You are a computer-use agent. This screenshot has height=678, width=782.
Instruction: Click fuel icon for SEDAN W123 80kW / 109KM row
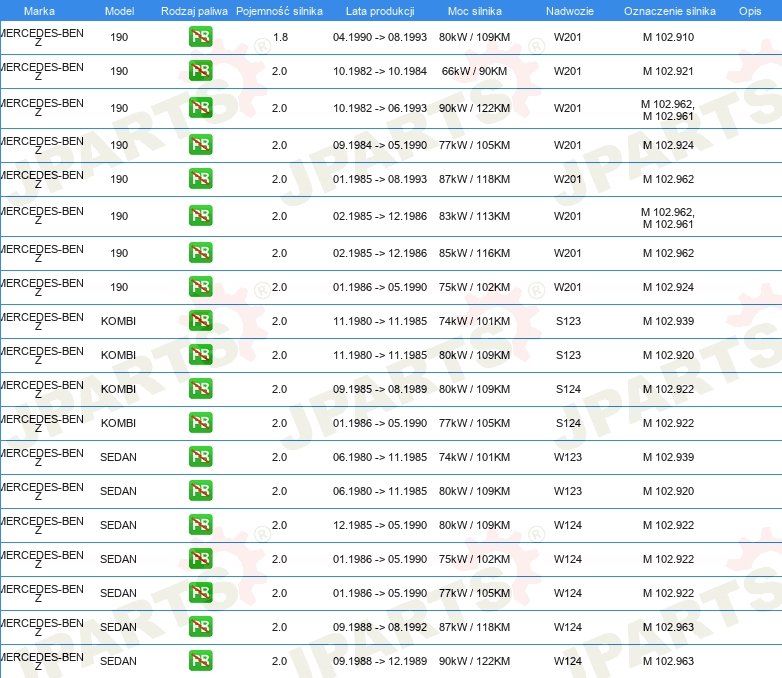tap(200, 490)
